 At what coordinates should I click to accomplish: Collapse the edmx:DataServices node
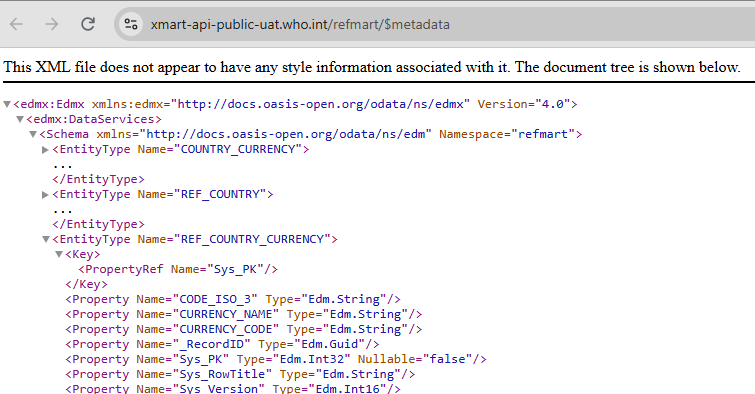[20, 119]
